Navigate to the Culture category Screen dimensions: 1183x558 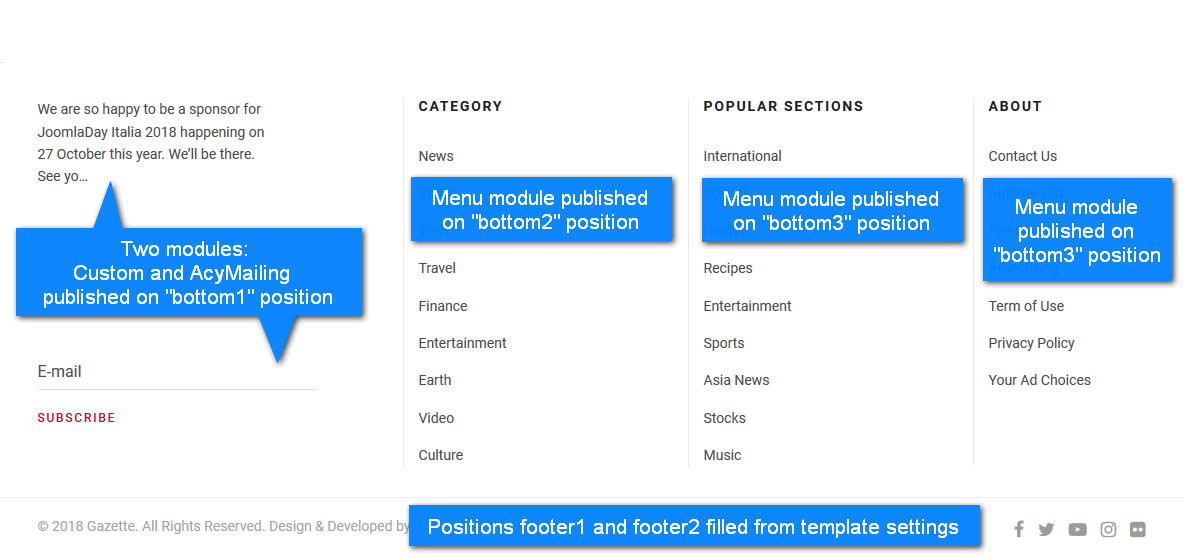click(x=441, y=455)
